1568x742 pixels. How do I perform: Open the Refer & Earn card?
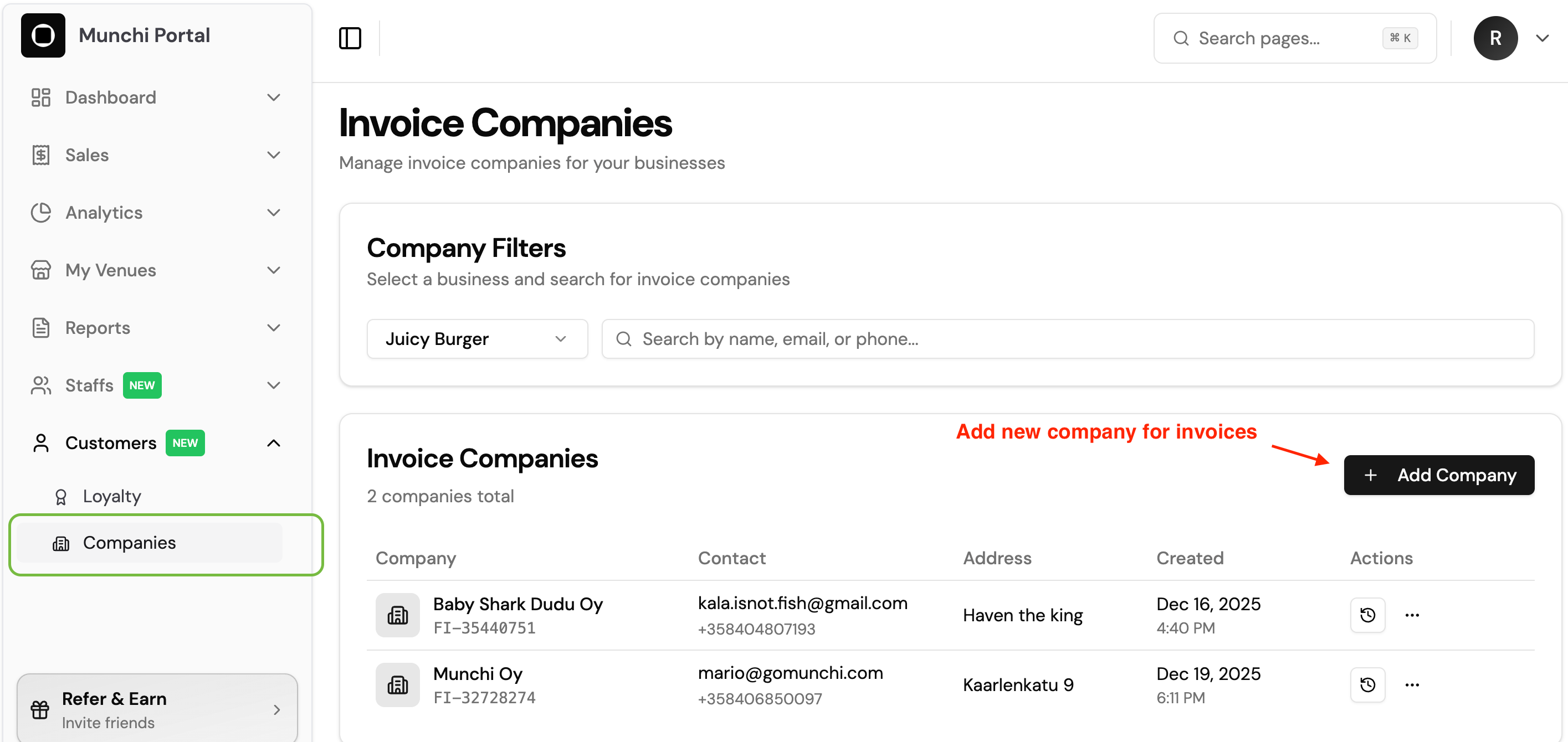(x=157, y=709)
